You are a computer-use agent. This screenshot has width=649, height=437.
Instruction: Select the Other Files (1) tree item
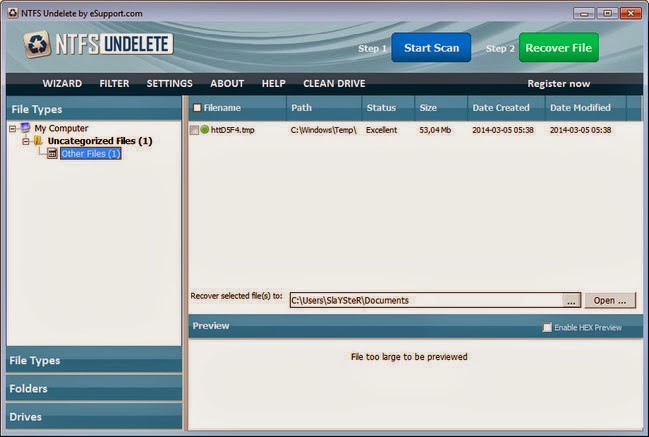[x=91, y=154]
